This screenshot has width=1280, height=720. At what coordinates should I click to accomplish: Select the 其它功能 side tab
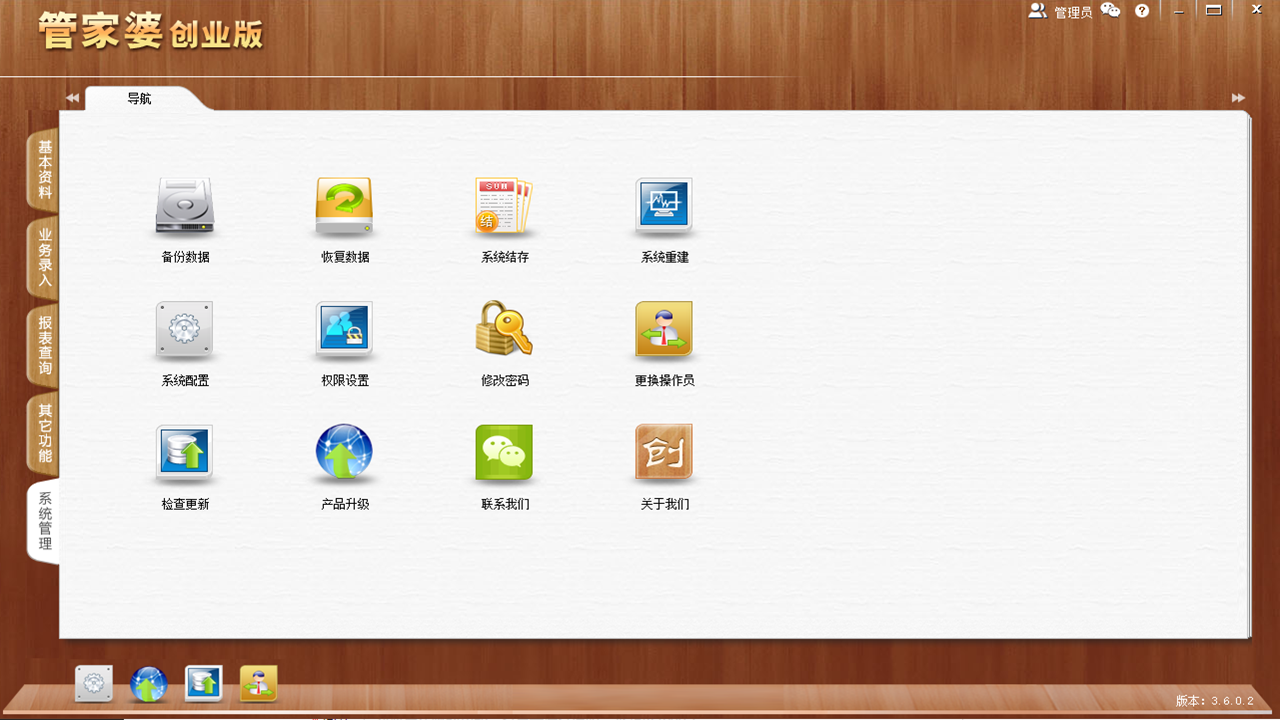44,433
